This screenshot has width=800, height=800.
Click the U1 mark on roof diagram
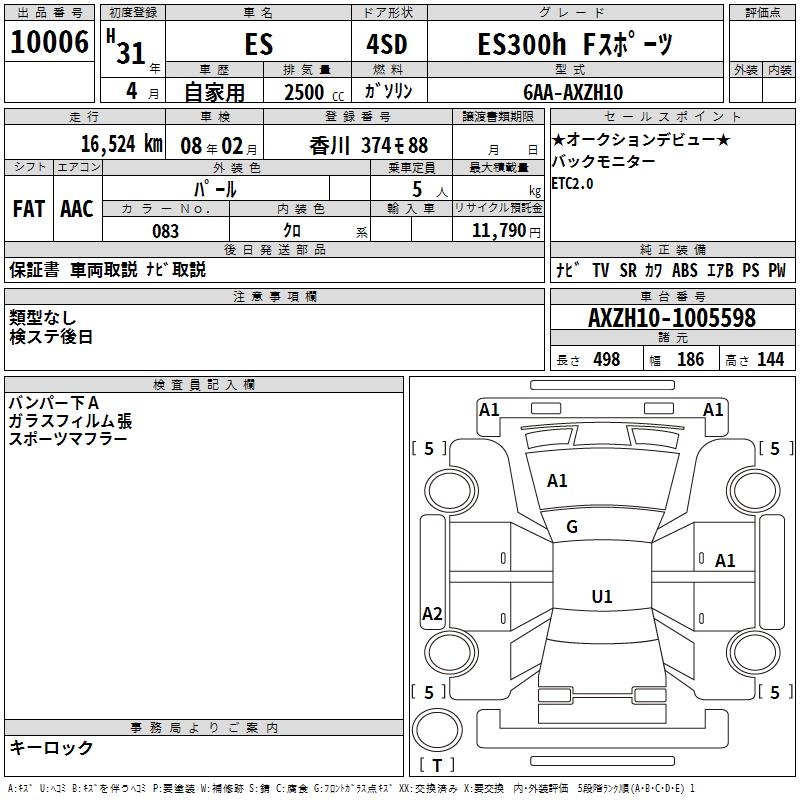tap(602, 596)
